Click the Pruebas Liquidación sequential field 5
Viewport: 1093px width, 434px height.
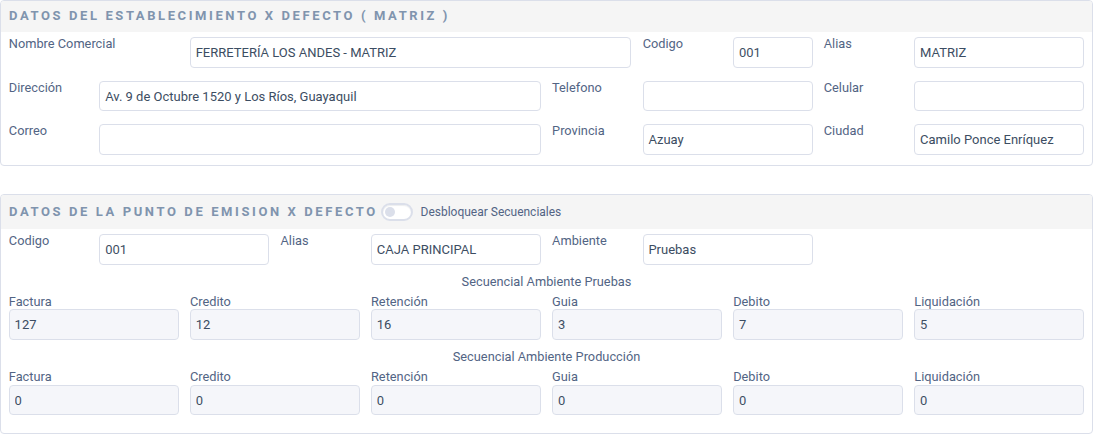point(998,325)
